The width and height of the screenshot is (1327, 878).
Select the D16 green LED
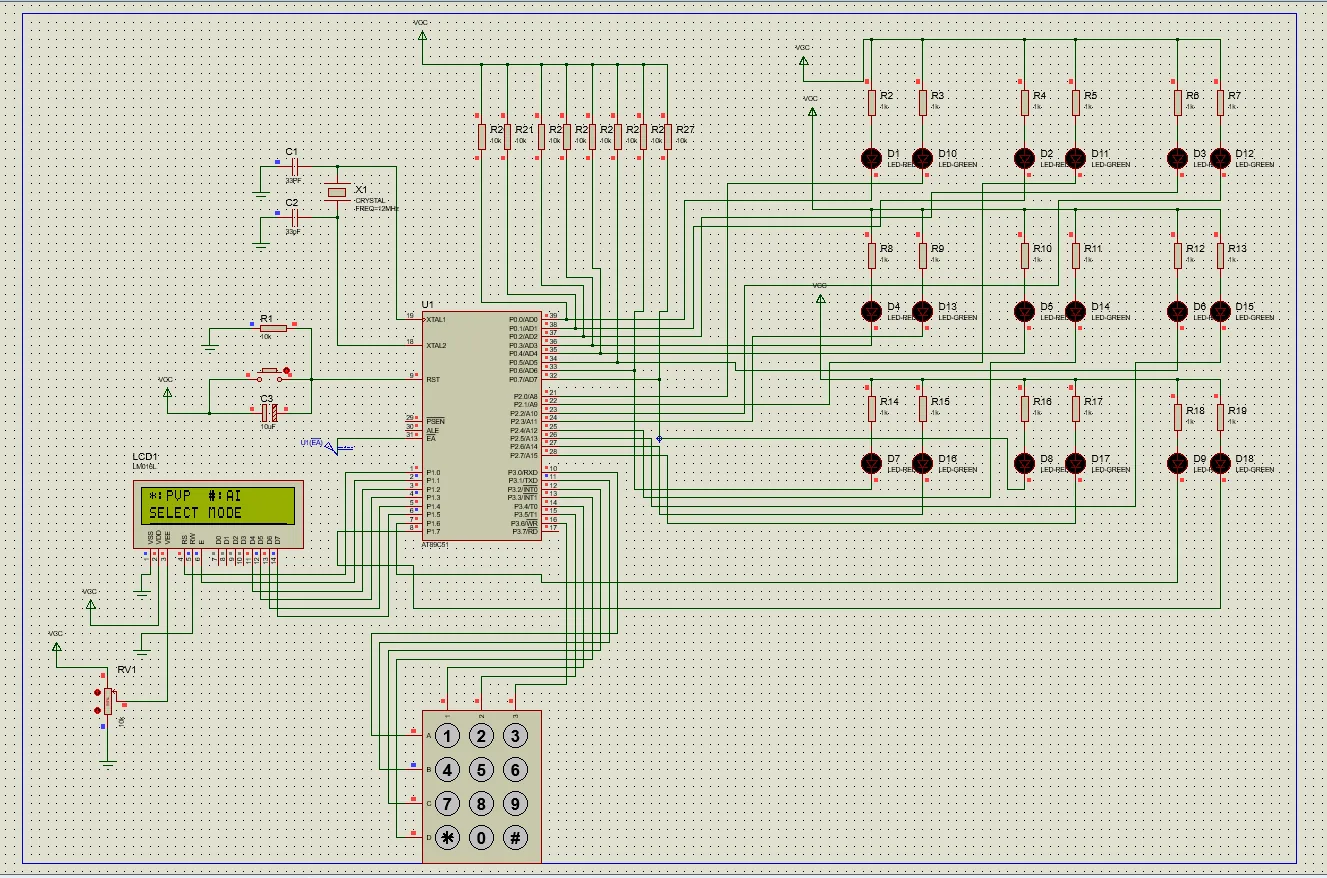[x=922, y=463]
